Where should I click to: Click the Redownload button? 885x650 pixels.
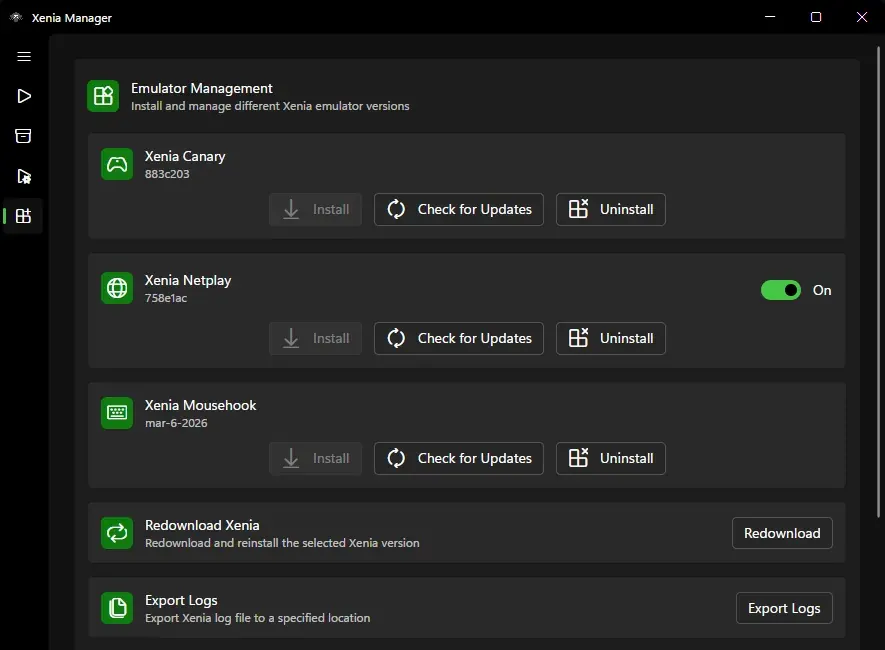coord(782,533)
